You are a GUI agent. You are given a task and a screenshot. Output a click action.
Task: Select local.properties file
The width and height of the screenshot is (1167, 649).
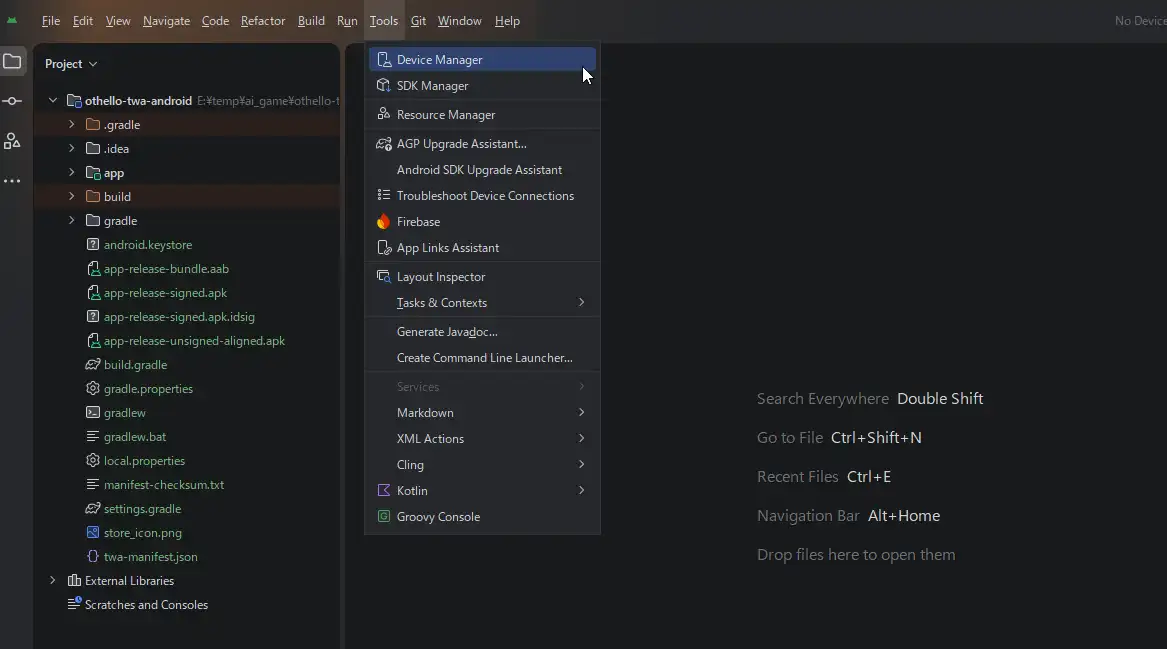[x=144, y=461]
